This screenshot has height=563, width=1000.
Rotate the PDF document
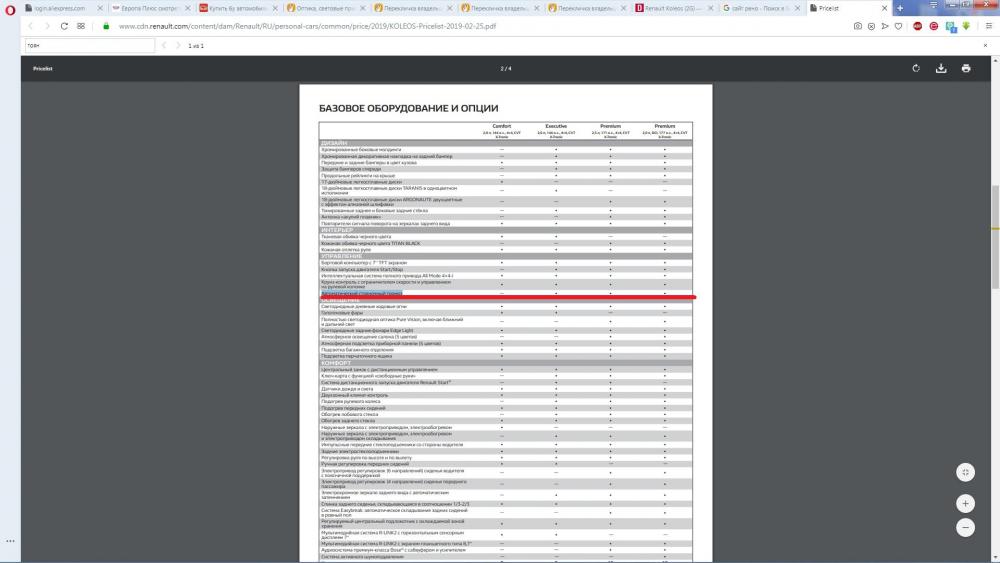click(916, 68)
